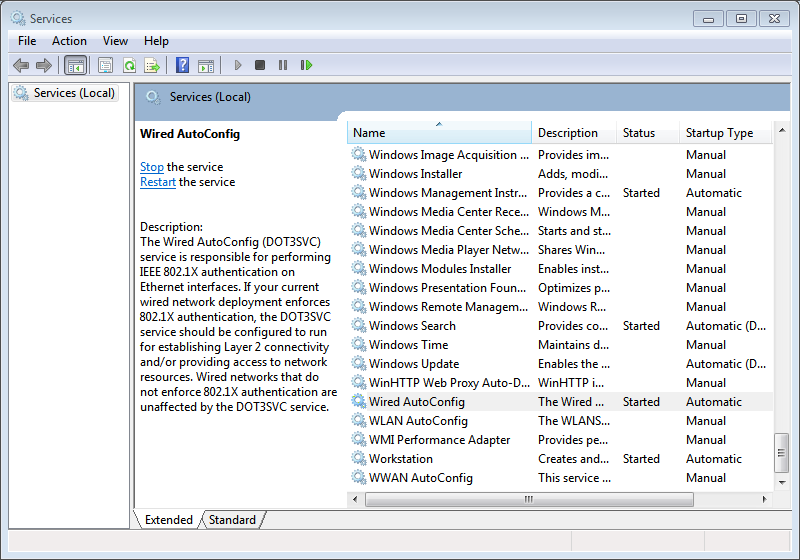Select the Windows Presentation Foun... service
800x560 pixels.
click(560, 288)
